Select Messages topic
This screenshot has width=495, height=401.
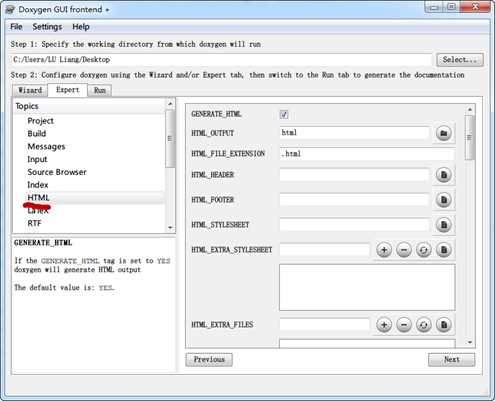pos(46,146)
